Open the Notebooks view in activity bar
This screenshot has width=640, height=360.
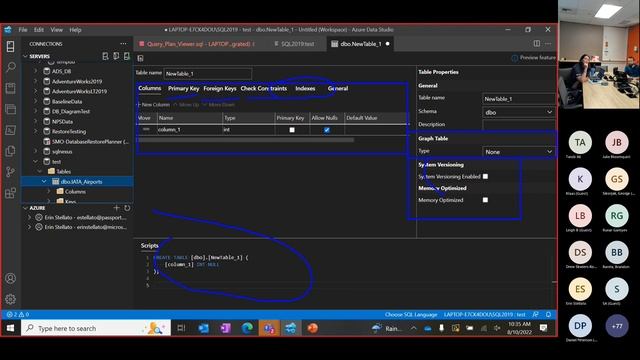(x=11, y=88)
